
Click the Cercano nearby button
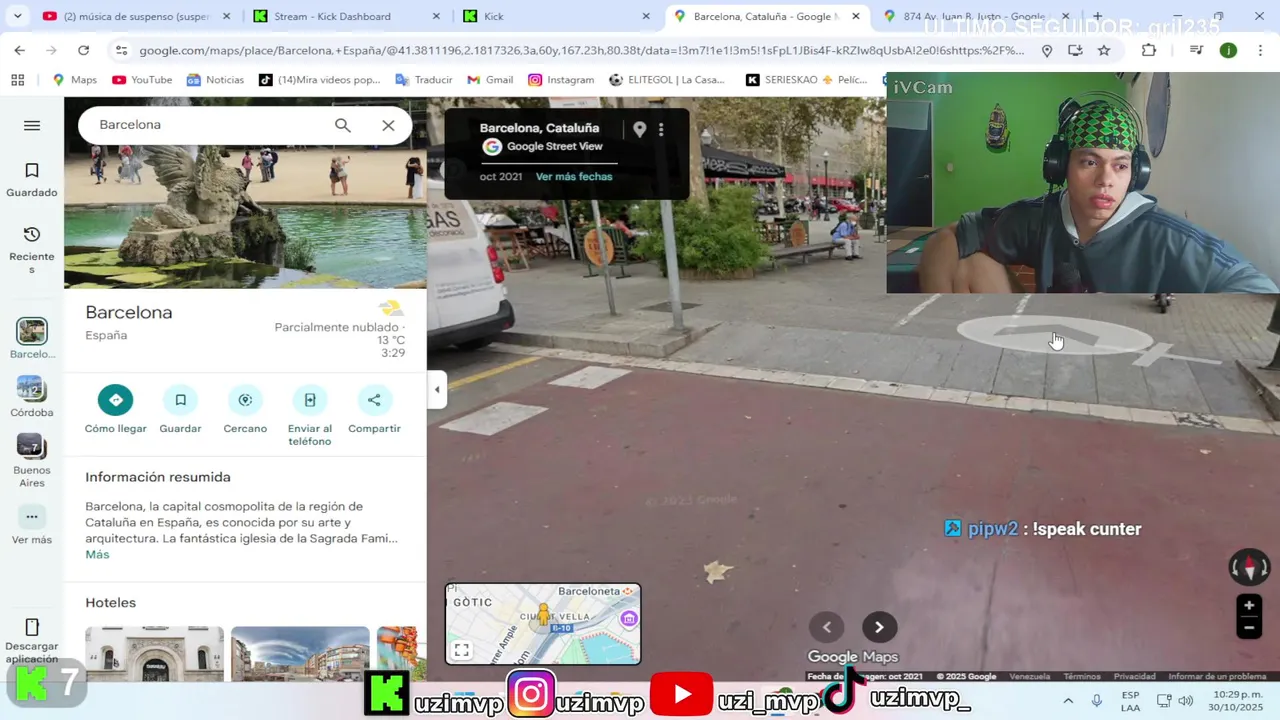(x=245, y=410)
